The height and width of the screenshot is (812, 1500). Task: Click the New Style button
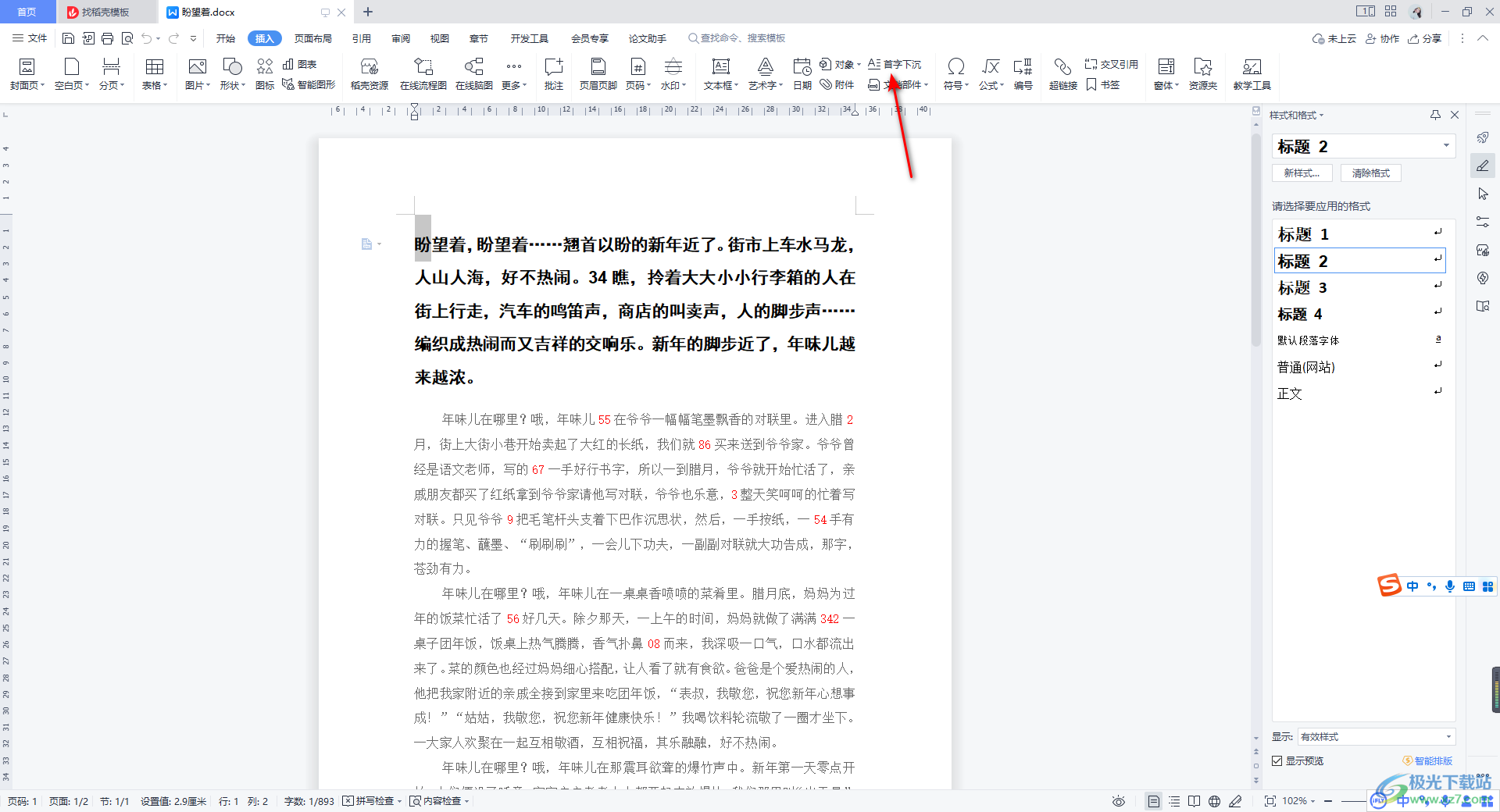pyautogui.click(x=1302, y=173)
